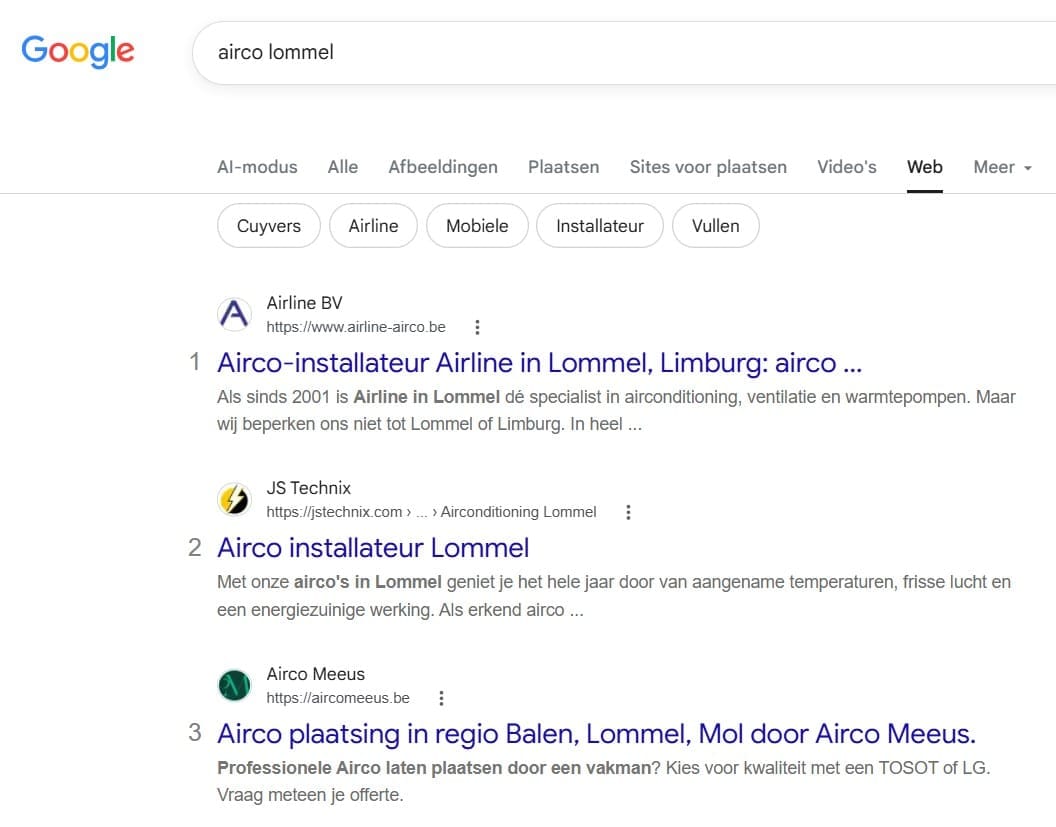Click the Airline BV site name
Viewport: 1056px width, 827px height.
point(304,303)
